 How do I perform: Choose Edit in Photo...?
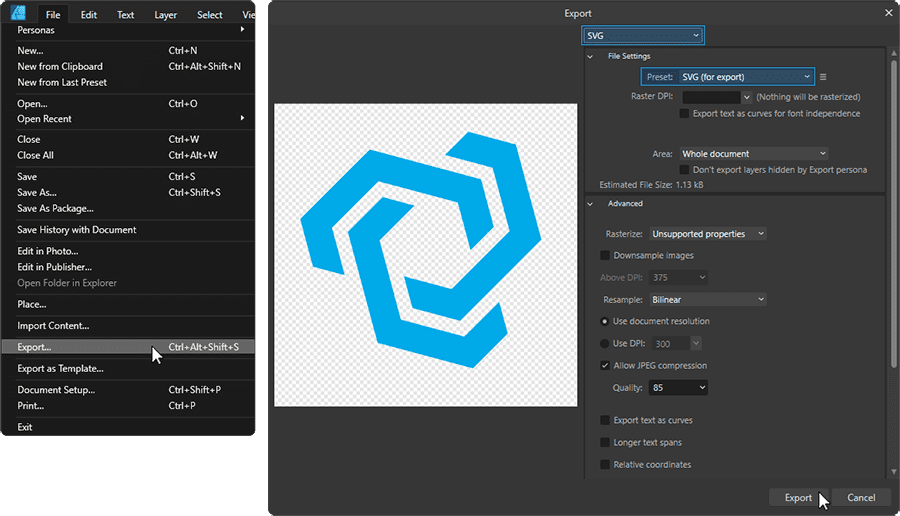click(x=128, y=251)
